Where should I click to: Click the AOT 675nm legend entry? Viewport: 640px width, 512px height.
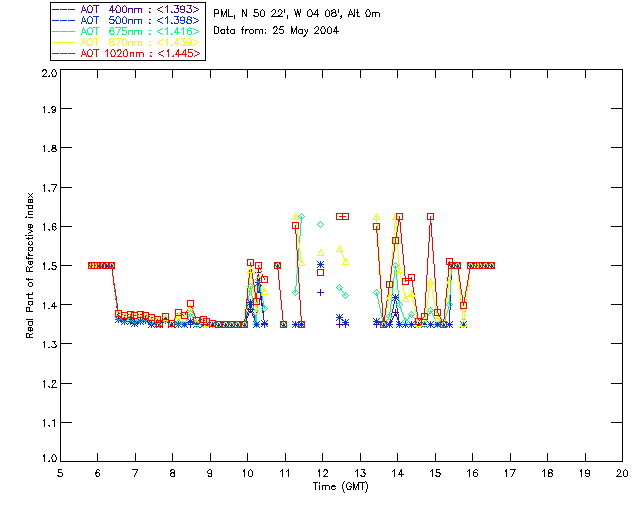(126, 31)
